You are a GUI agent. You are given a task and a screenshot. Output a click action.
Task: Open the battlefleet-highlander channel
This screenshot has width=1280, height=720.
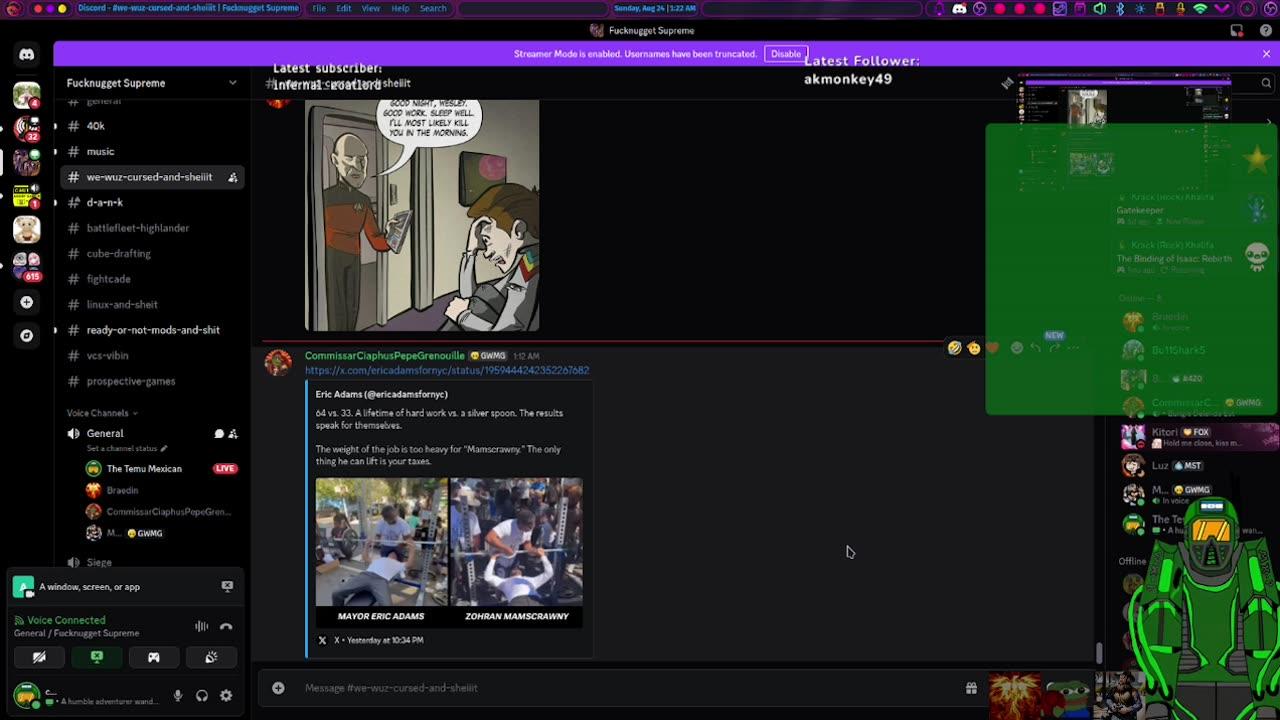[x=151, y=228]
